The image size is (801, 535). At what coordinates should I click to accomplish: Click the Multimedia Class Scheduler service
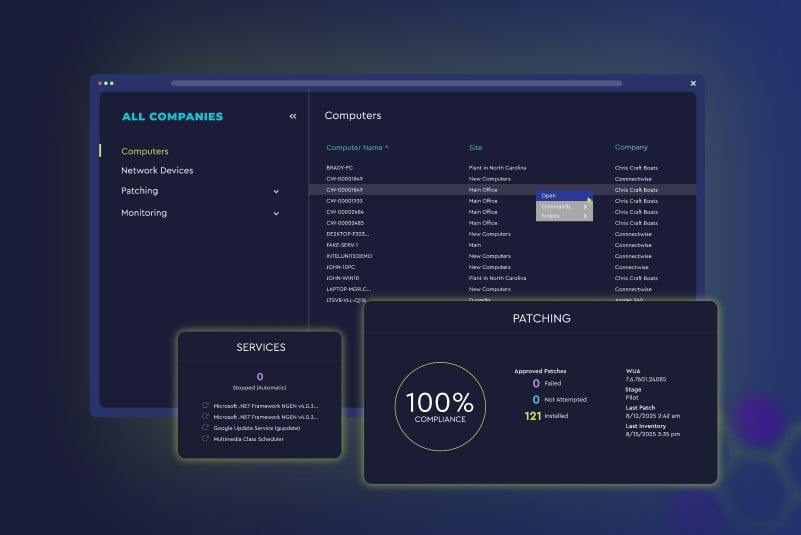pyautogui.click(x=248, y=439)
